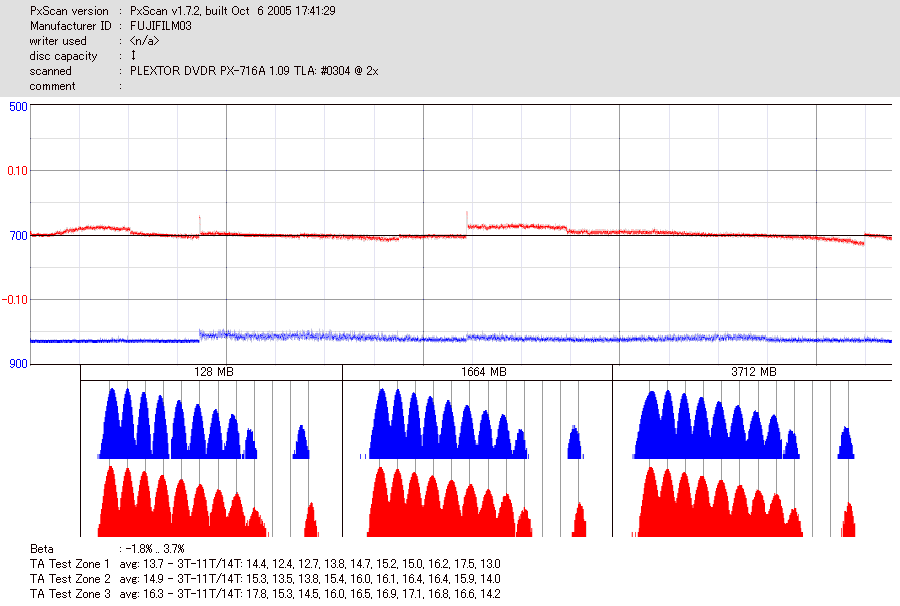900x606 pixels.
Task: Click the Beta value '-1.8% .. 3.7%'
Action: pos(154,549)
